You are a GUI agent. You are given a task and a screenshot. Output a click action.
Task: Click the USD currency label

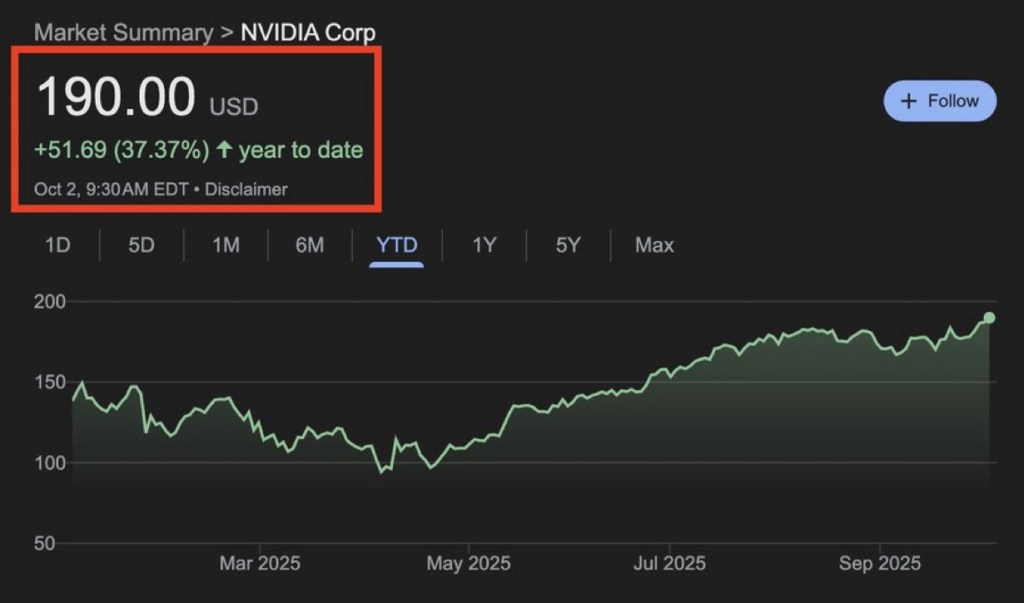233,106
